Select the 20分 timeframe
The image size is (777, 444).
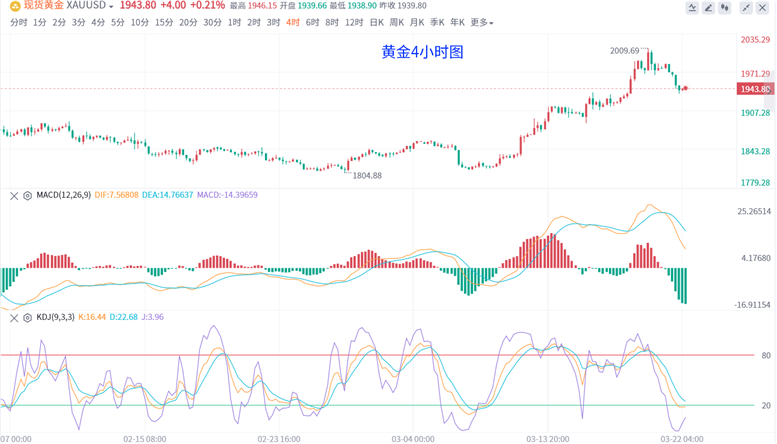[x=188, y=22]
